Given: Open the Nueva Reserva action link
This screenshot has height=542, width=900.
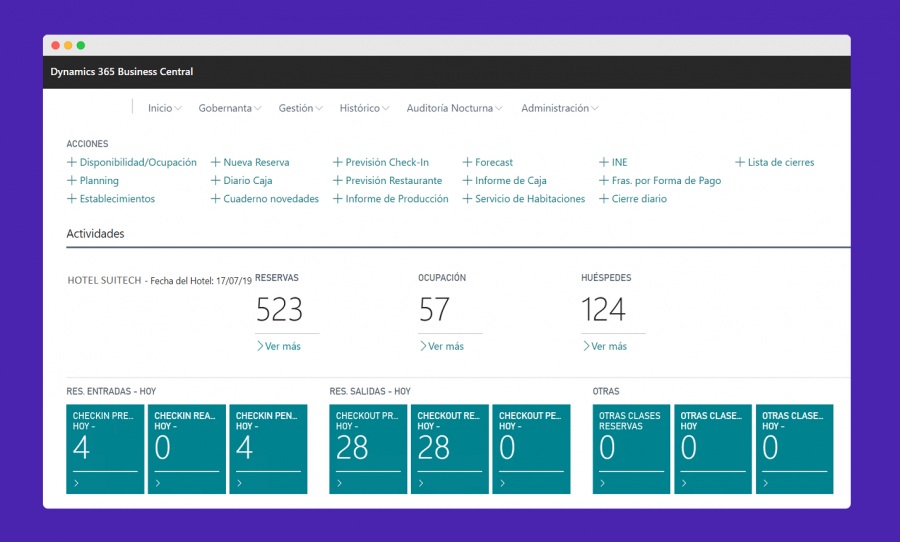Looking at the screenshot, I should pos(256,162).
